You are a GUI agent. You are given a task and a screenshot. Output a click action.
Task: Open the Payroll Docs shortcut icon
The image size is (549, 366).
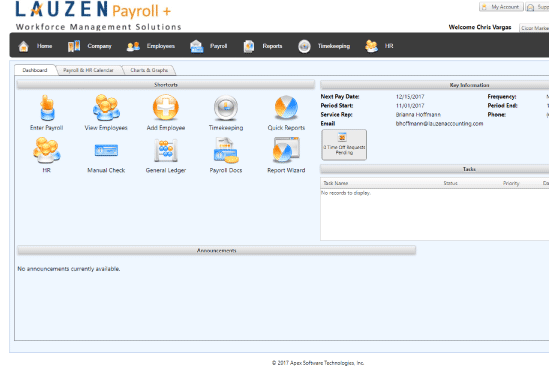pyautogui.click(x=226, y=150)
